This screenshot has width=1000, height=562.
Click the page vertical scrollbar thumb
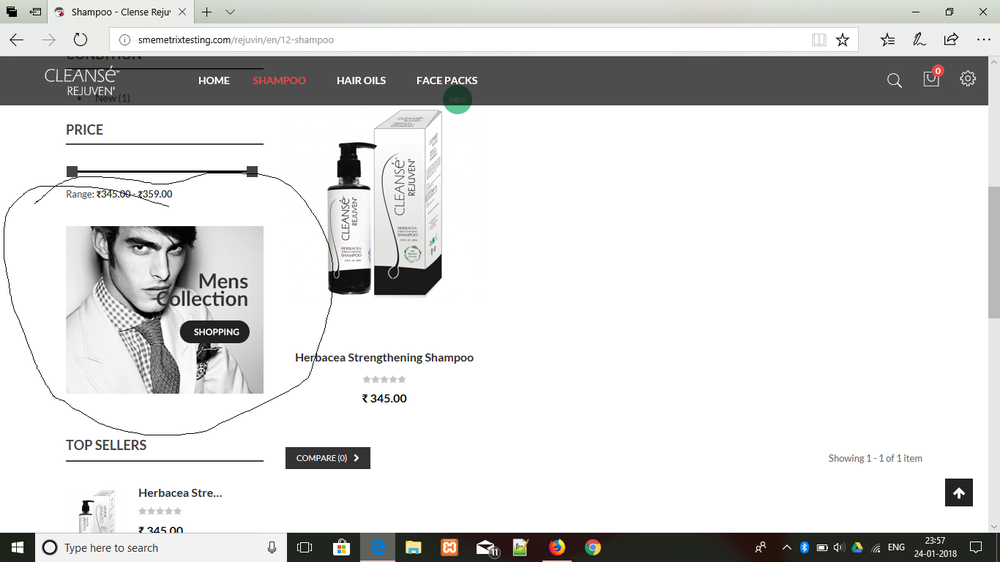click(x=994, y=252)
